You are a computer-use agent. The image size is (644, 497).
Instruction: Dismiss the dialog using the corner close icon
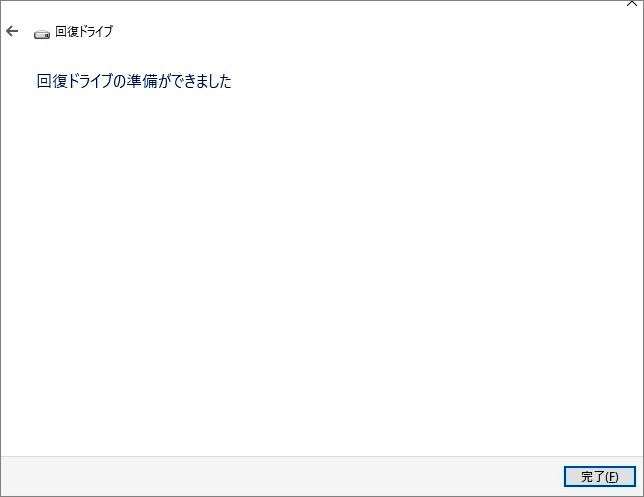(632, 4)
